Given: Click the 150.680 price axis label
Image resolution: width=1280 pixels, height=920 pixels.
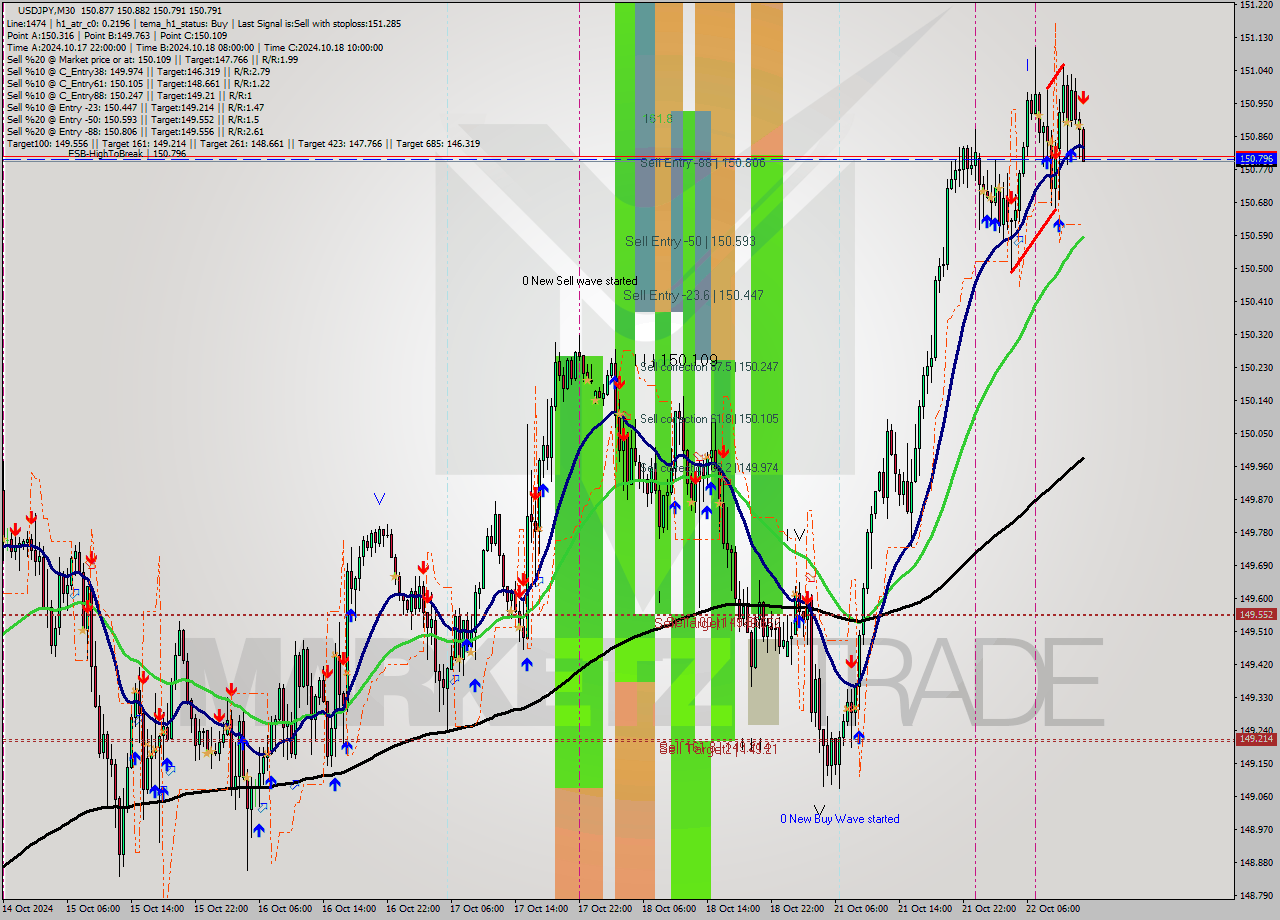Looking at the screenshot, I should [1256, 202].
